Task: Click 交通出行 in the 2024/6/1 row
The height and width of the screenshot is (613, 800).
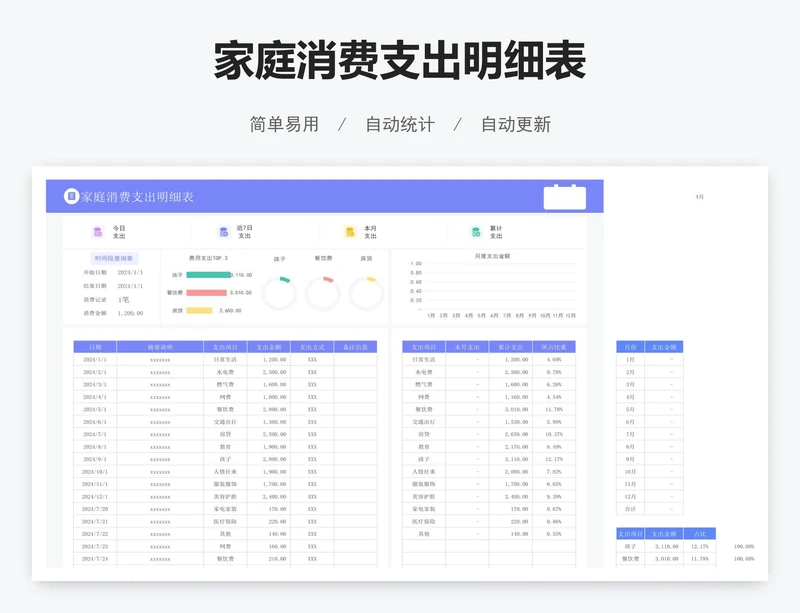Action: coord(225,422)
